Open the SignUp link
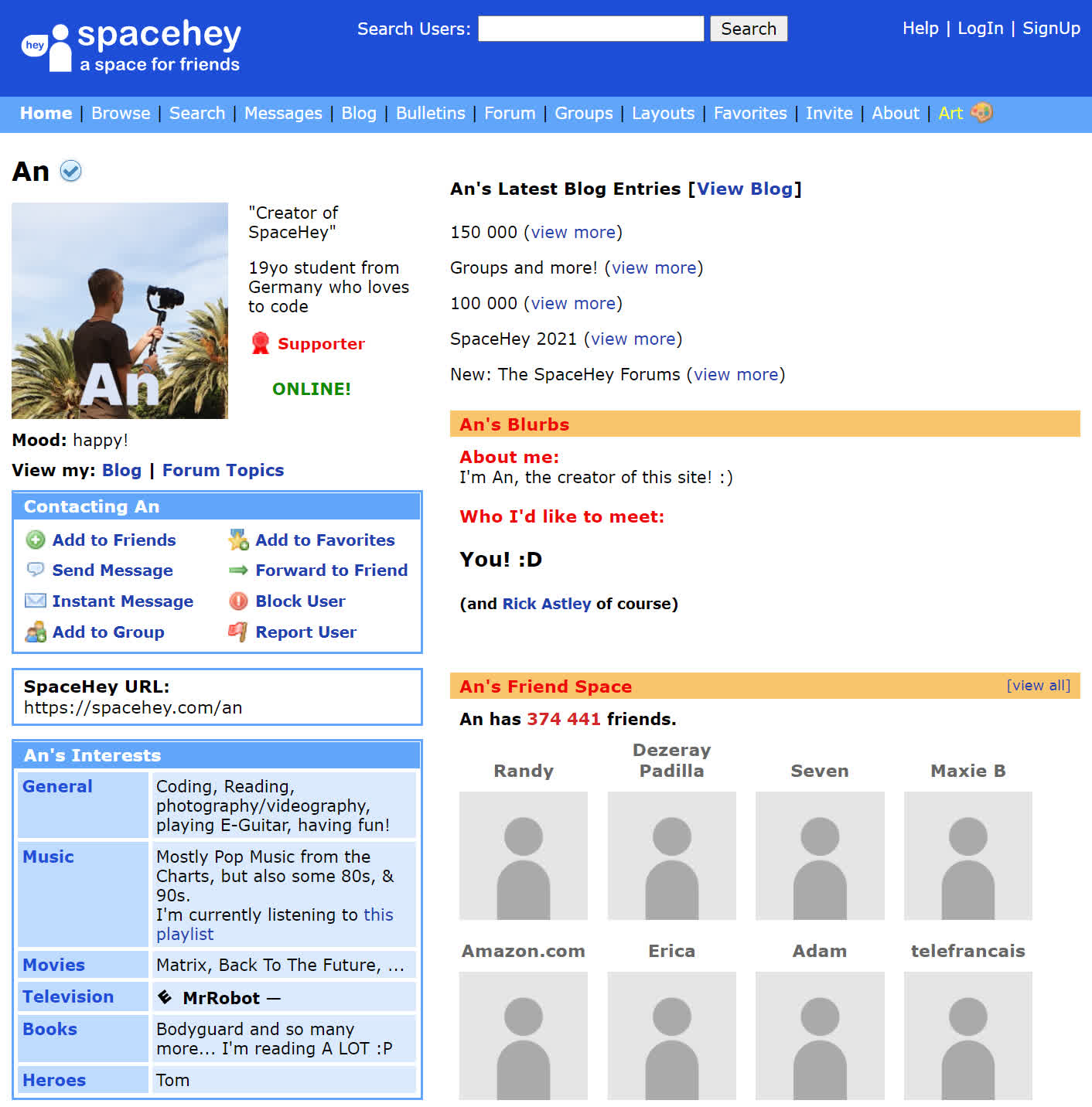 (x=1051, y=28)
